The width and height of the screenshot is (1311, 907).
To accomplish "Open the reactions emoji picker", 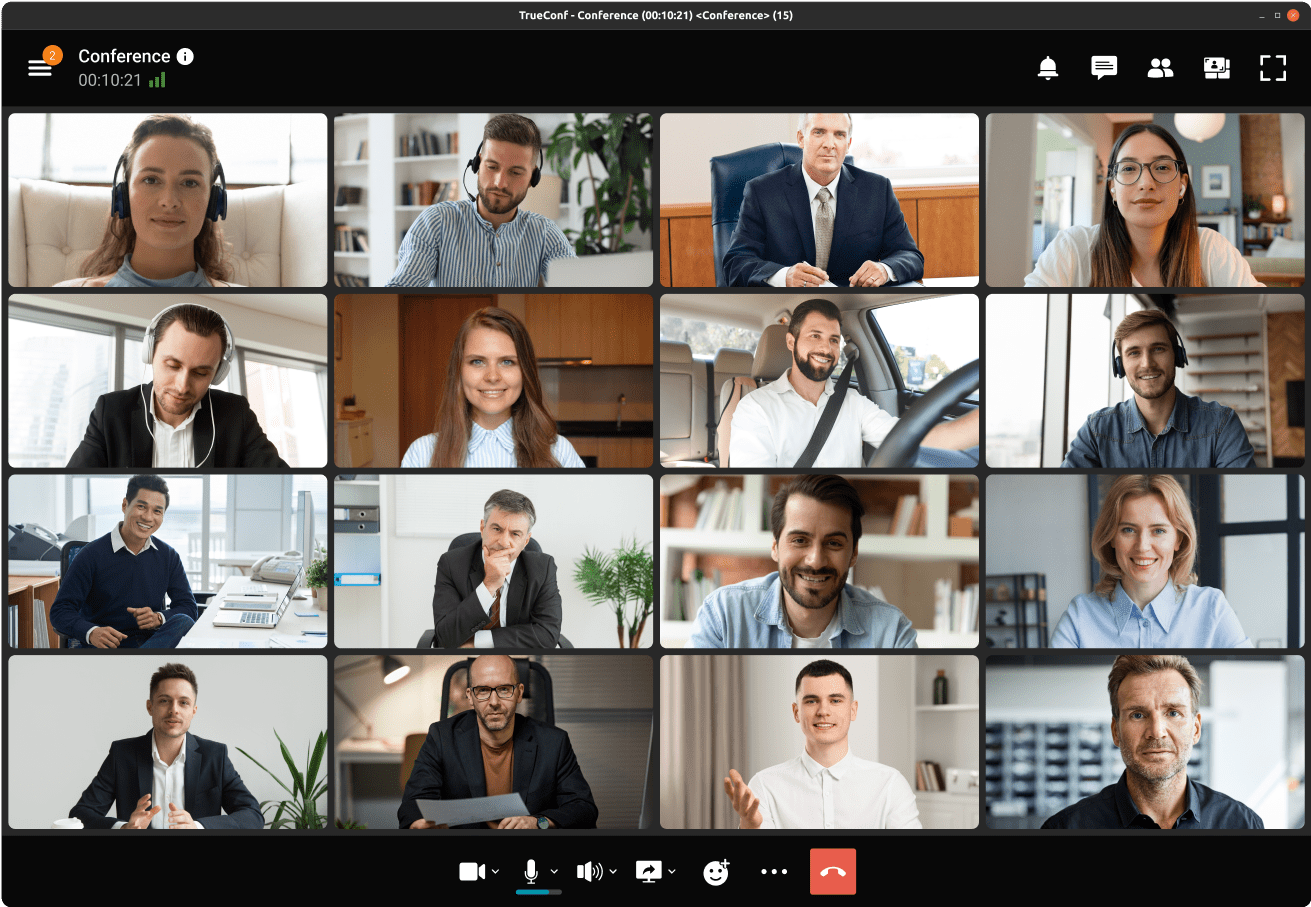I will [x=716, y=871].
